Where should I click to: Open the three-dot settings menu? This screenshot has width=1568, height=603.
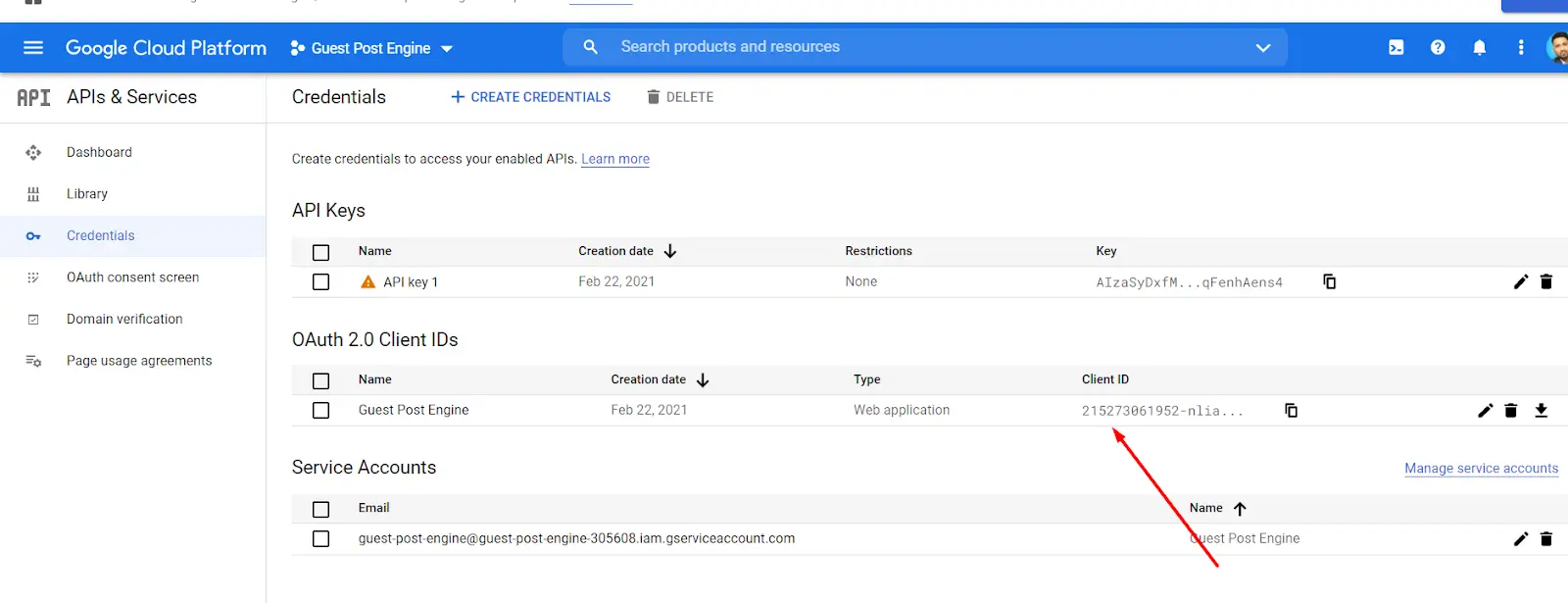tap(1521, 47)
